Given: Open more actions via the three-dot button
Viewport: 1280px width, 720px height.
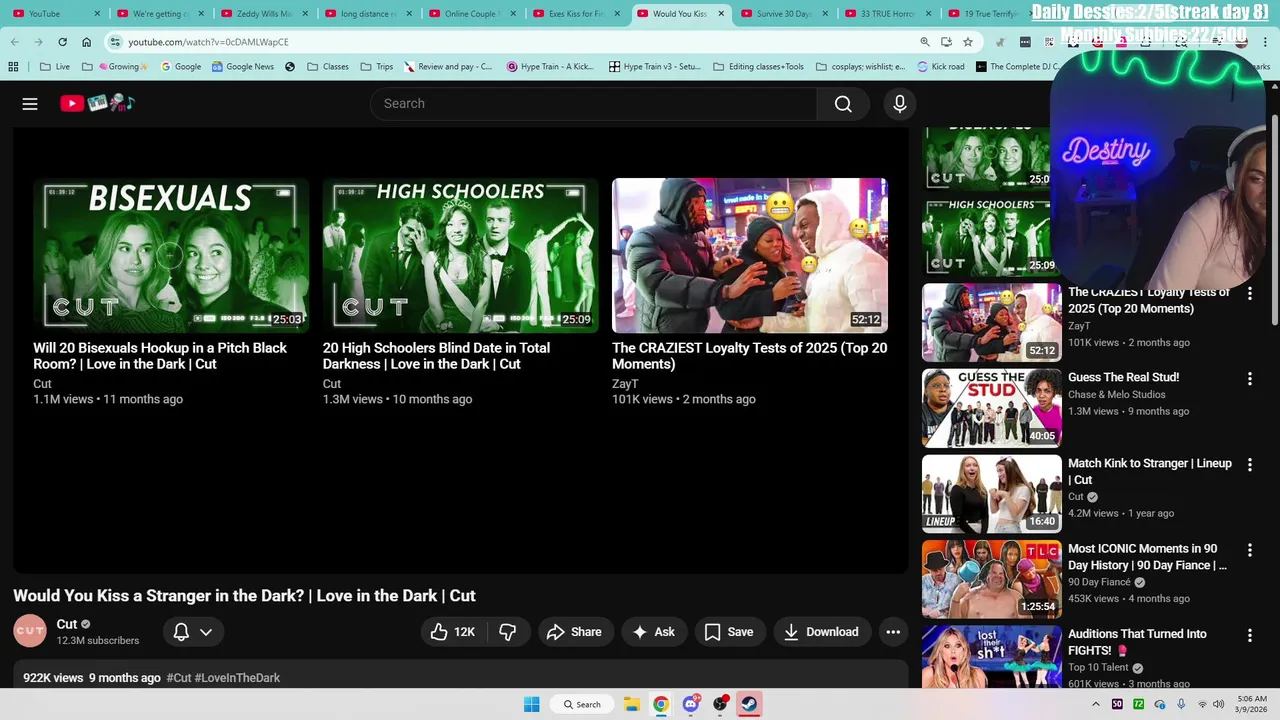Looking at the screenshot, I should pyautogui.click(x=893, y=632).
